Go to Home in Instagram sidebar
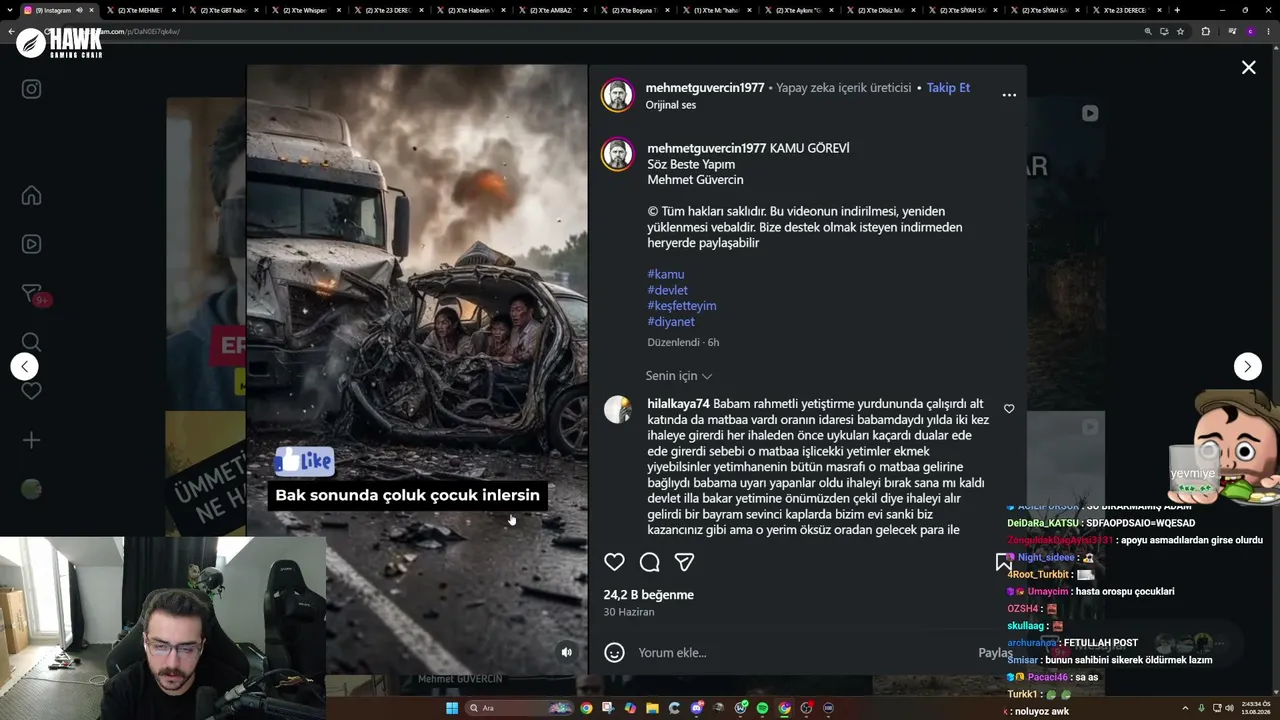 pos(31,195)
